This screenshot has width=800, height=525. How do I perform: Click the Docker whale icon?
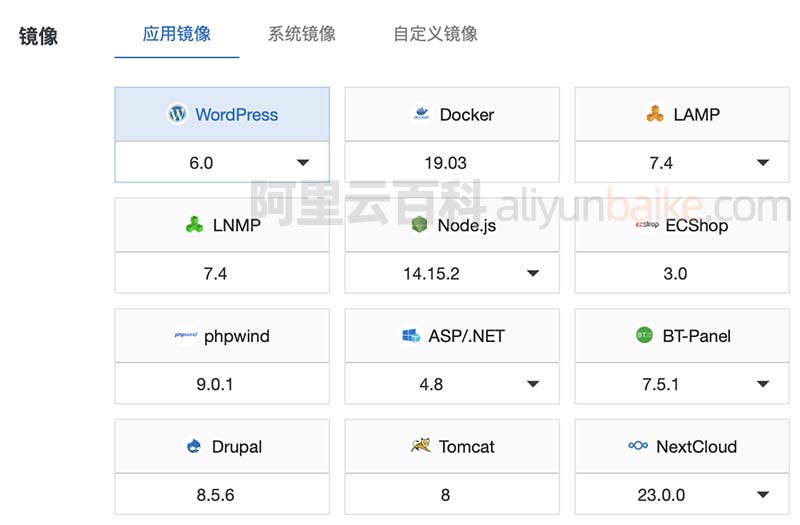(421, 113)
